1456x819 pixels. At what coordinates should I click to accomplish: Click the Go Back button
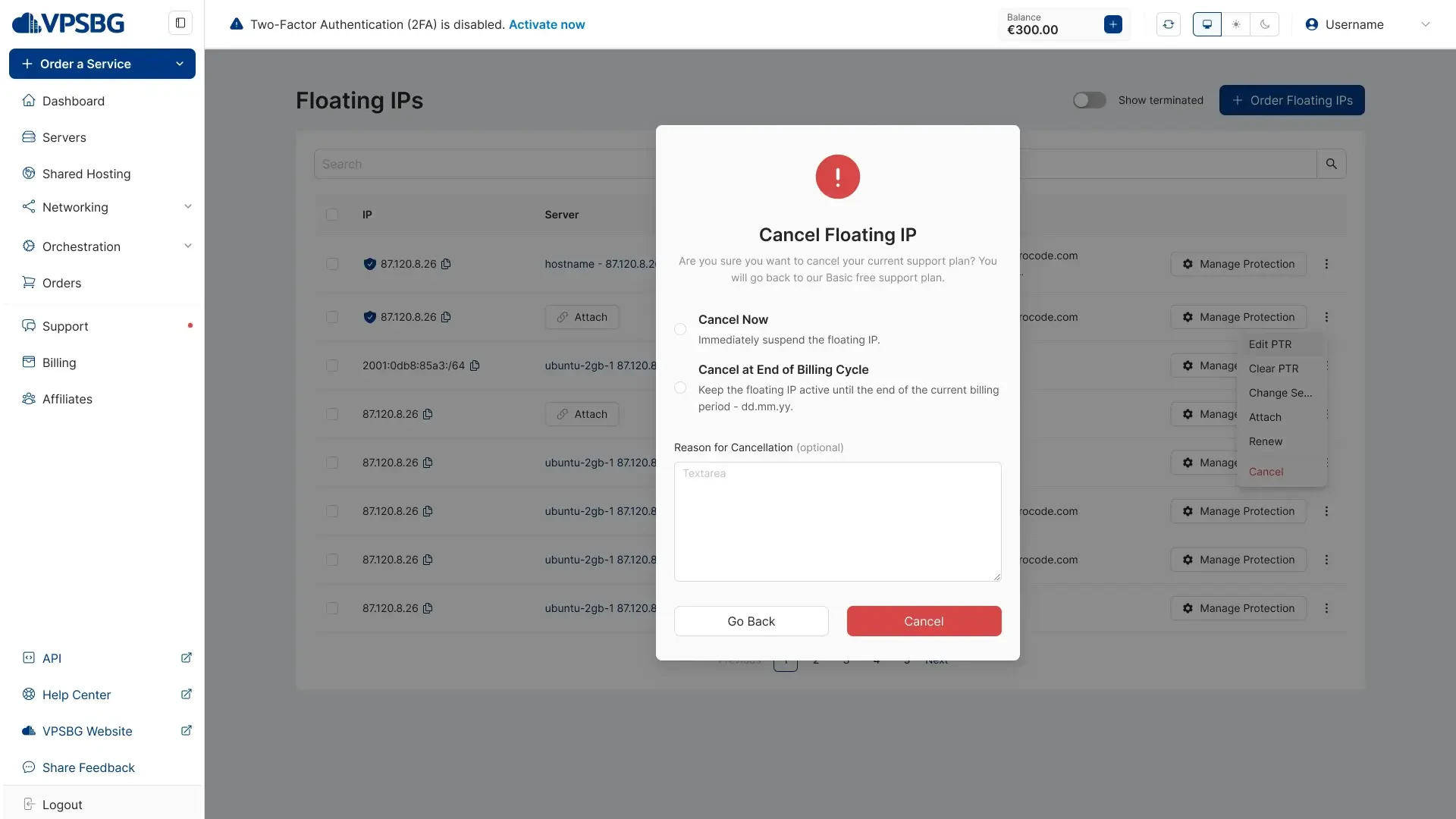click(x=751, y=621)
